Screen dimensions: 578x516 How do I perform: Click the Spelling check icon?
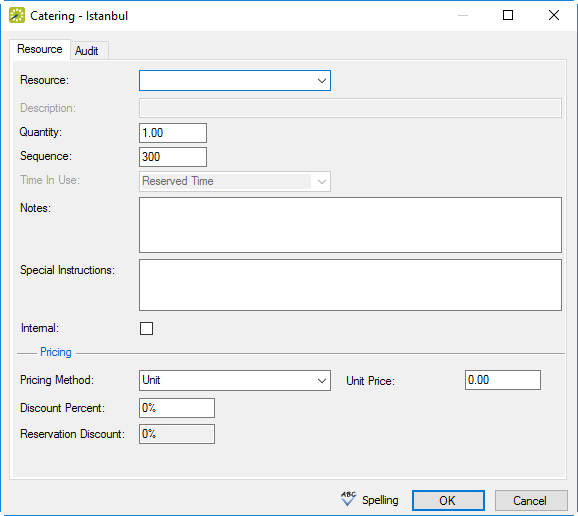[x=348, y=499]
